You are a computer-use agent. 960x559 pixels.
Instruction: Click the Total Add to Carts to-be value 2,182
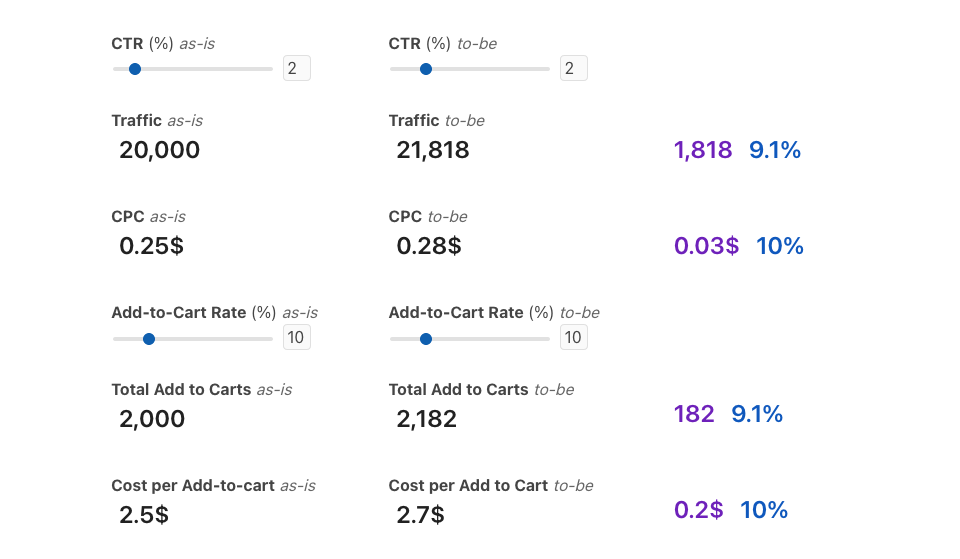pyautogui.click(x=427, y=419)
